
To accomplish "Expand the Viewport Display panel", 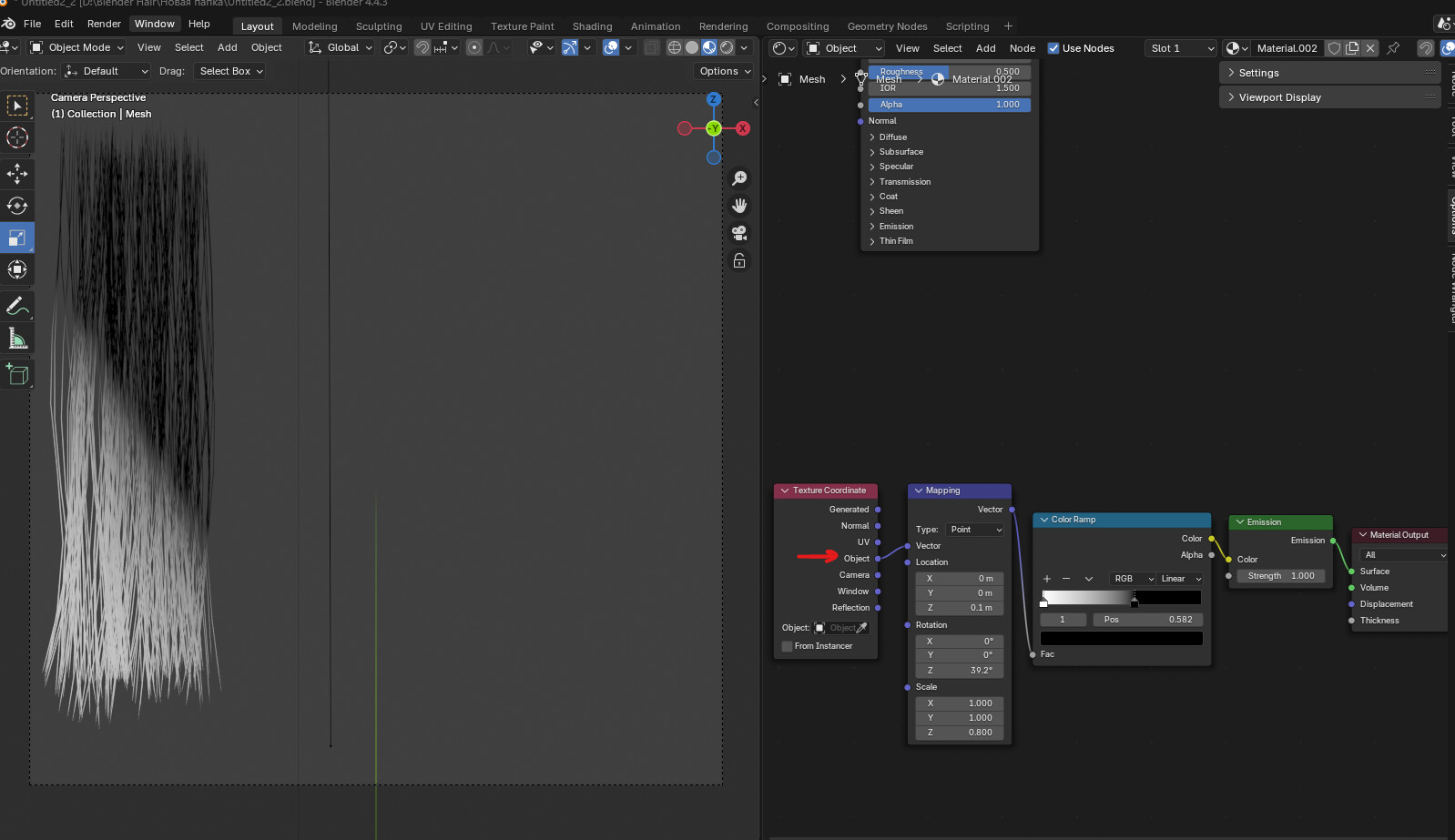I will click(x=1329, y=97).
